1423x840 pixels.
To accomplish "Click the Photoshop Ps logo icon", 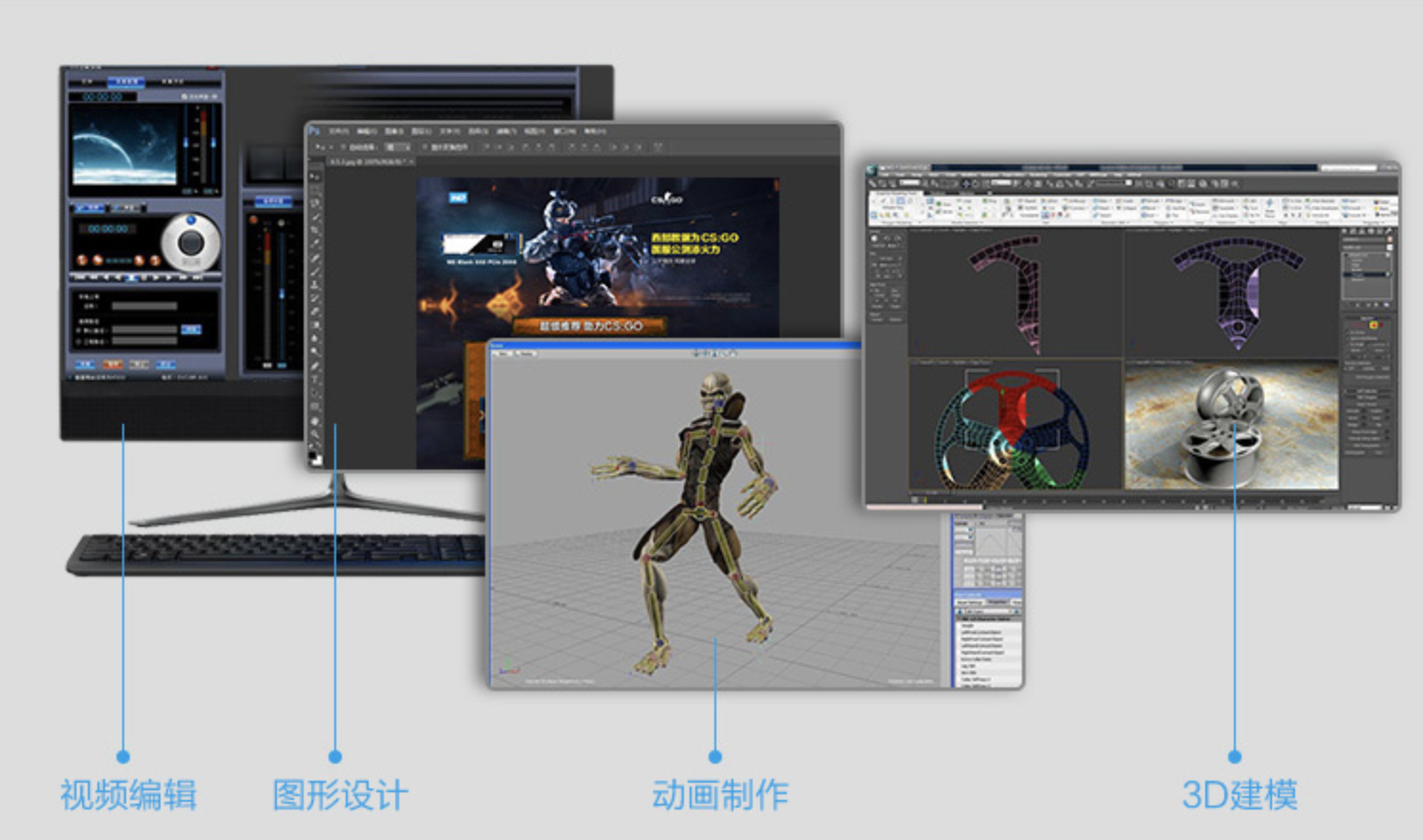I will [315, 131].
